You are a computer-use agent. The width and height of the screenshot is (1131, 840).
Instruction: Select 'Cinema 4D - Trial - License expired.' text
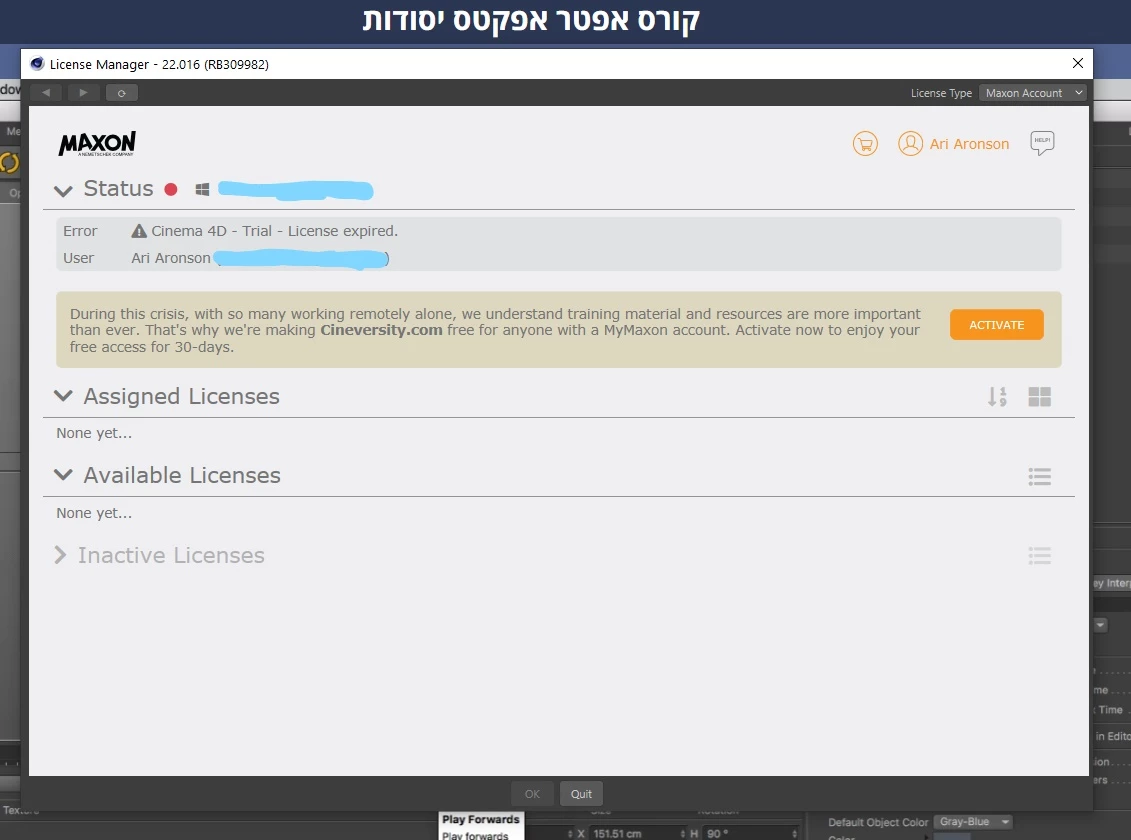[x=274, y=231]
